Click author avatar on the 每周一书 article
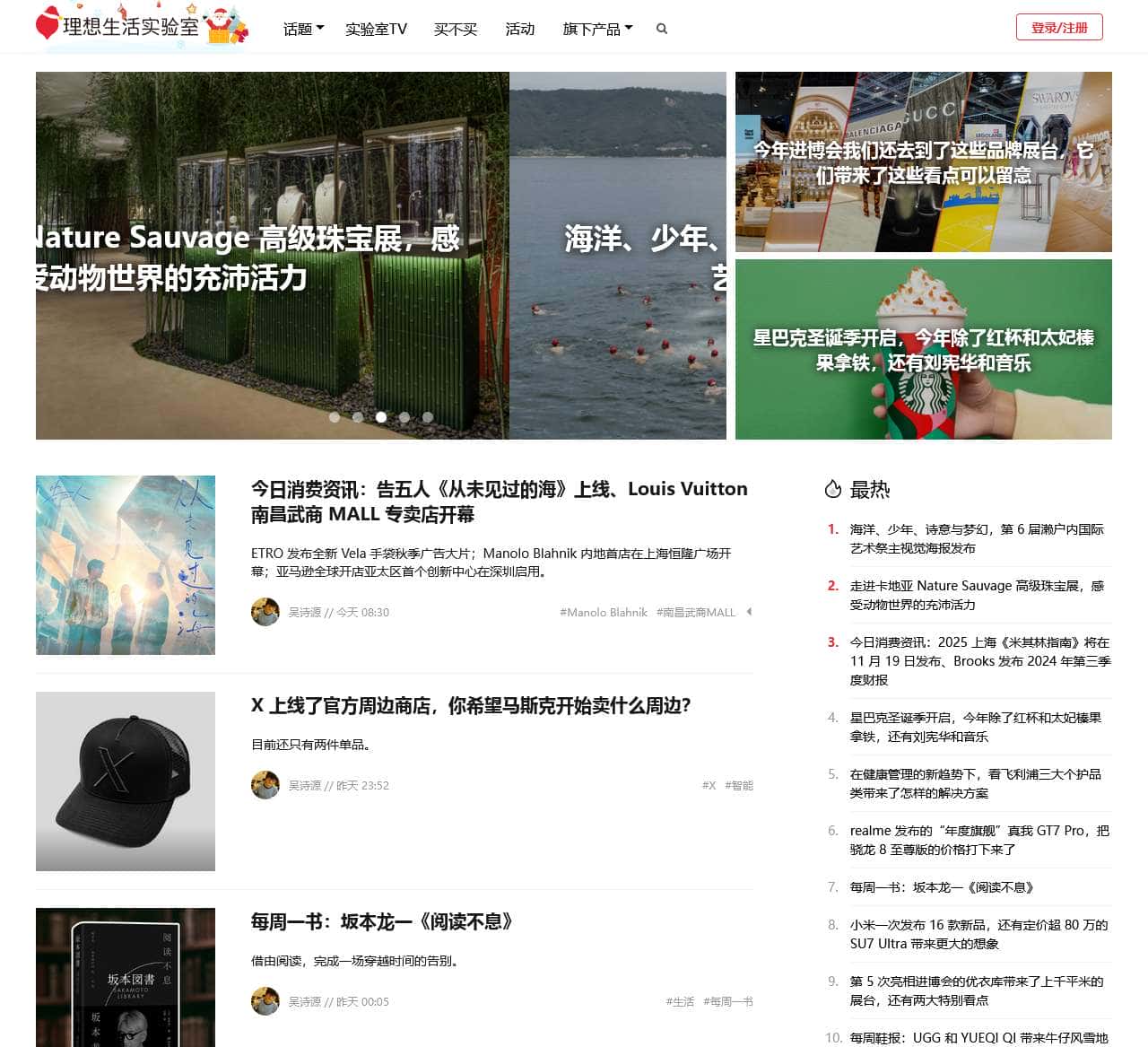Image resolution: width=1148 pixels, height=1047 pixels. 265,1001
